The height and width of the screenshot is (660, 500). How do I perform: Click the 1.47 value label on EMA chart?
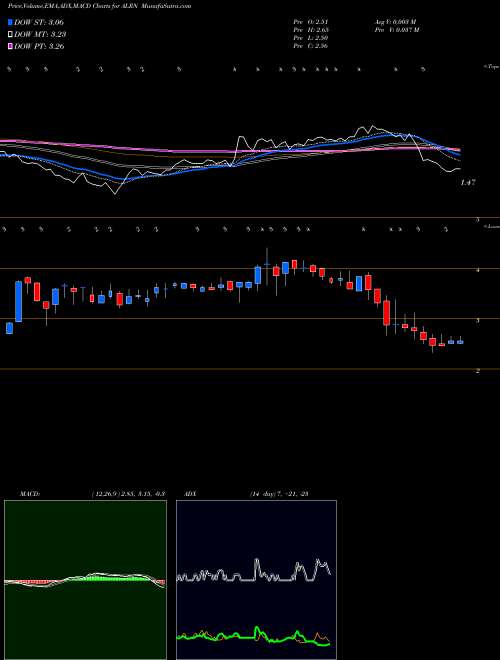[468, 183]
